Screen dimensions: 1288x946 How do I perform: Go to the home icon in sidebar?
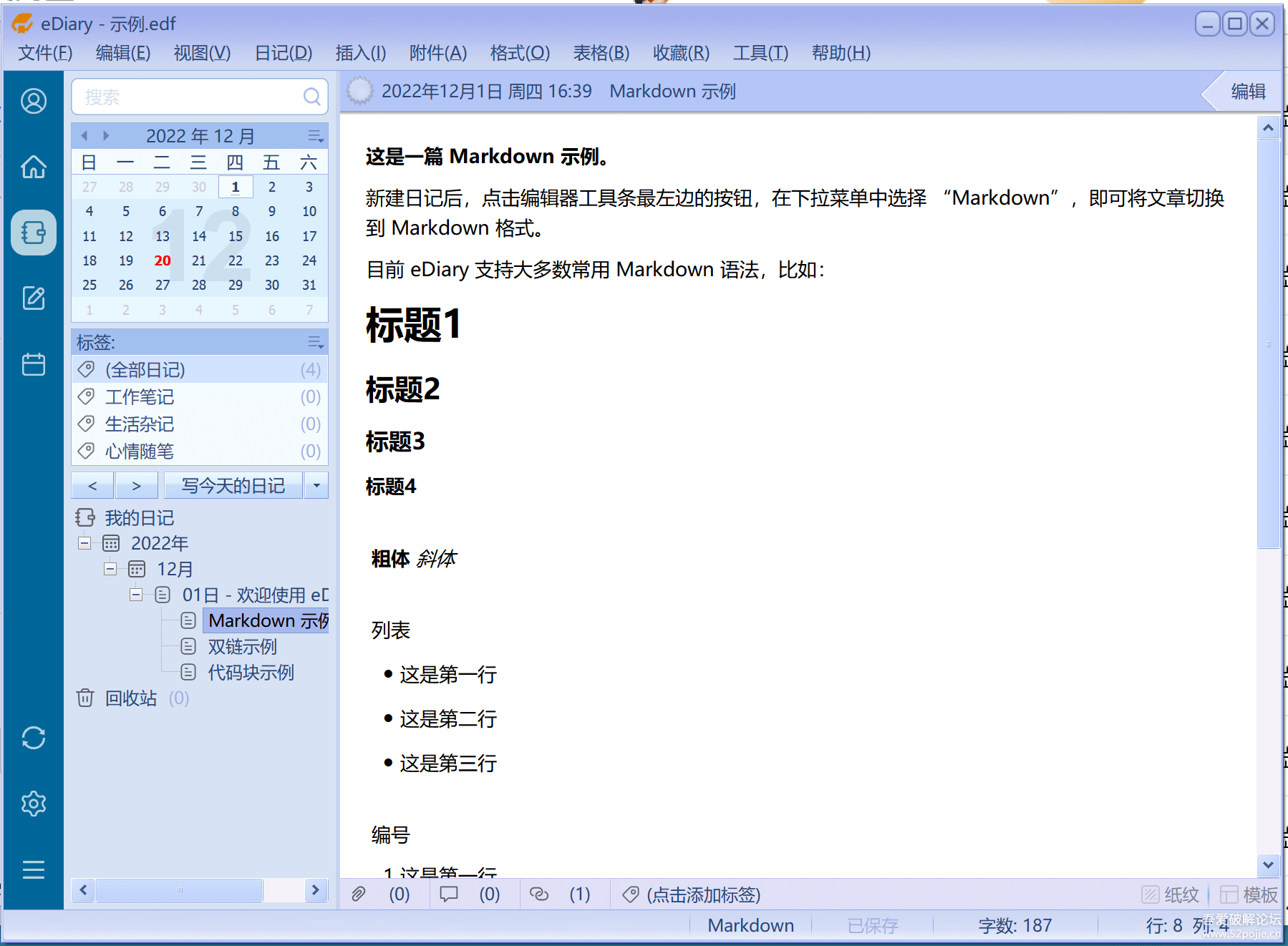pyautogui.click(x=34, y=167)
